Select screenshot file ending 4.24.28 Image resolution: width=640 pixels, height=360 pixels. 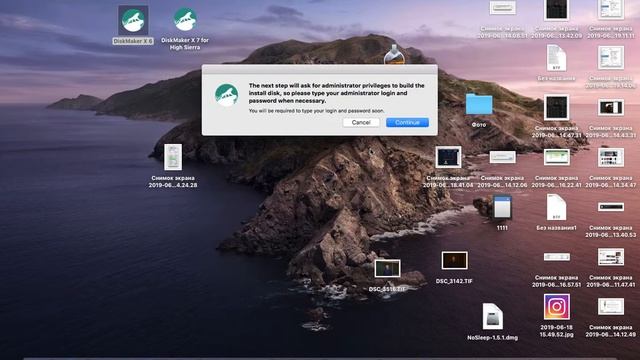173,157
